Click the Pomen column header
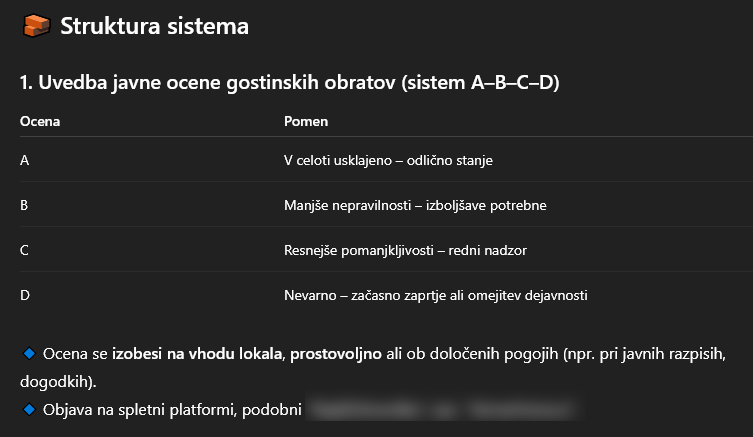Screen dimensions: 753x437 coord(306,121)
